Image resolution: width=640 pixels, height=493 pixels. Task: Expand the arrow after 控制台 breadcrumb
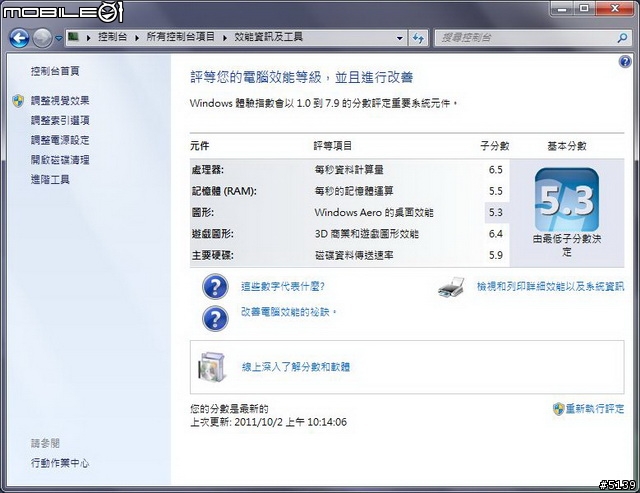[137, 38]
